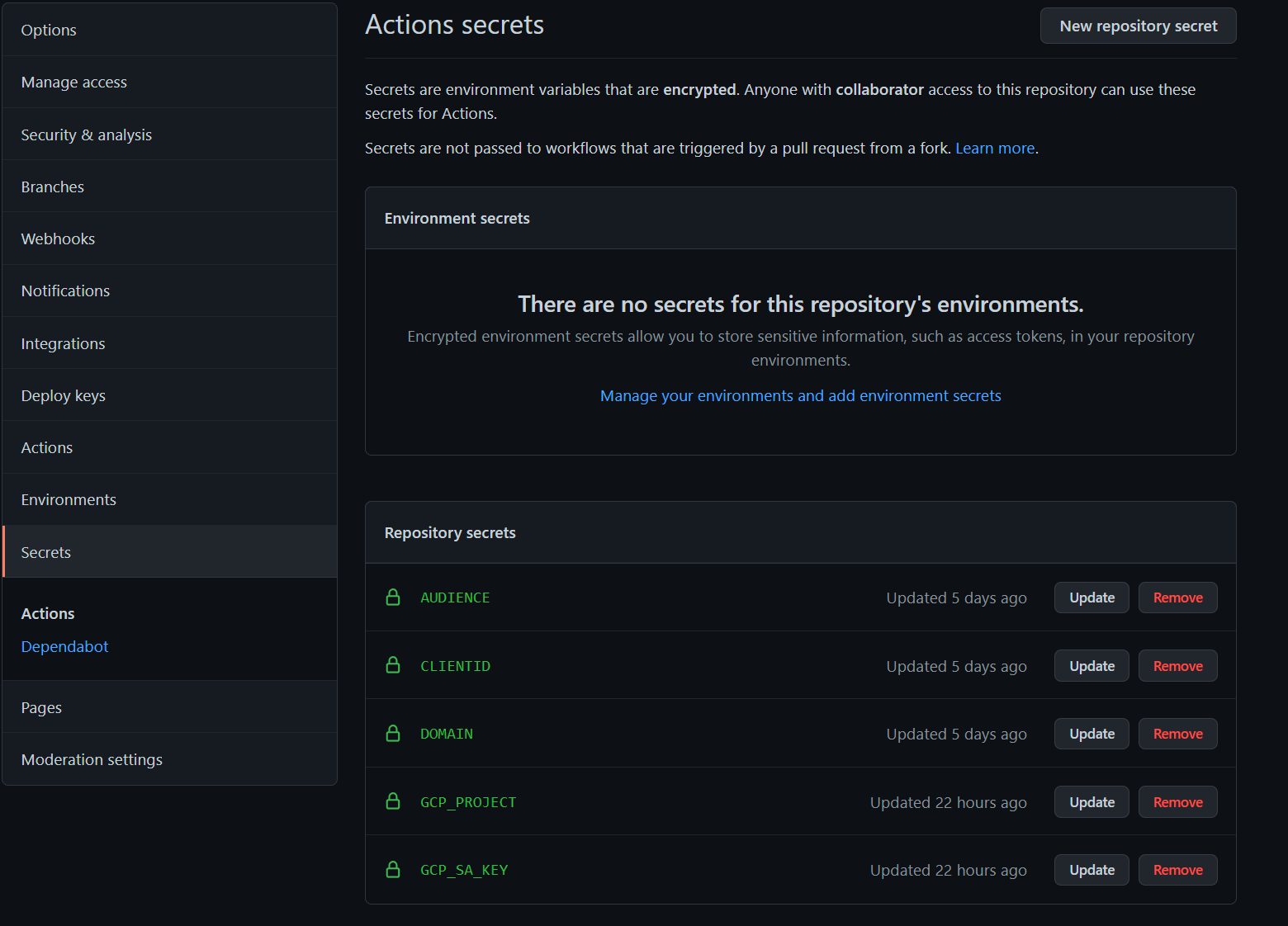Open the Environments settings page
The width and height of the screenshot is (1288, 926).
69,500
